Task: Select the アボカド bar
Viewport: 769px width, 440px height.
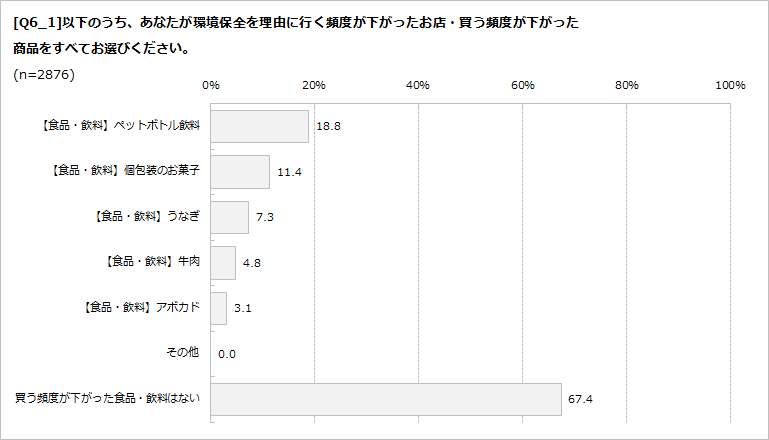Action: click(219, 308)
